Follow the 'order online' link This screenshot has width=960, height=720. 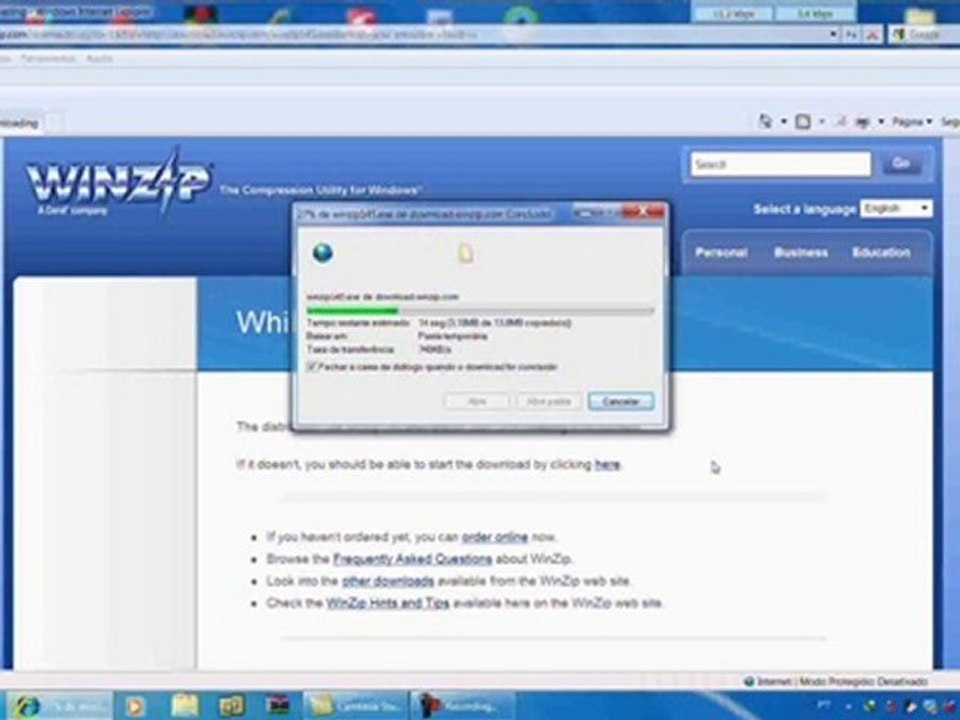[495, 537]
